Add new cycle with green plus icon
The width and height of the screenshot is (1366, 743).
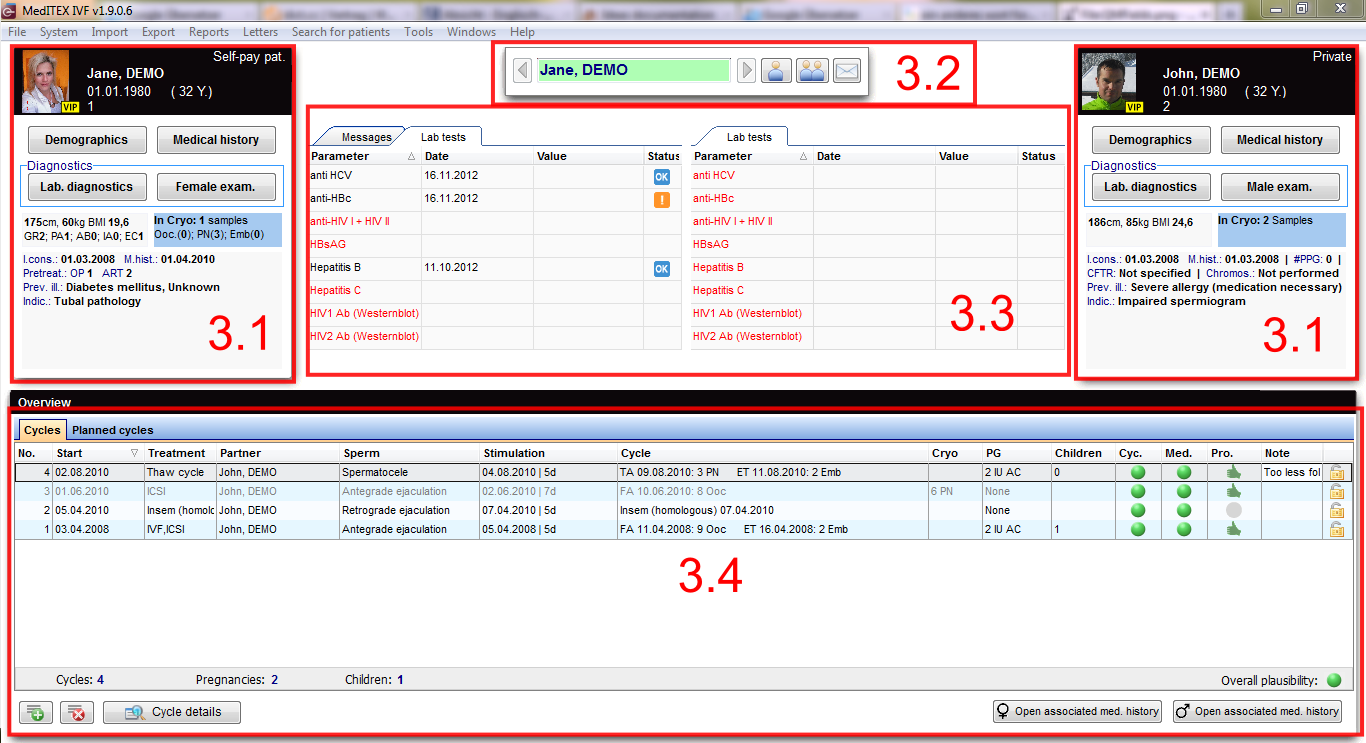pyautogui.click(x=36, y=712)
